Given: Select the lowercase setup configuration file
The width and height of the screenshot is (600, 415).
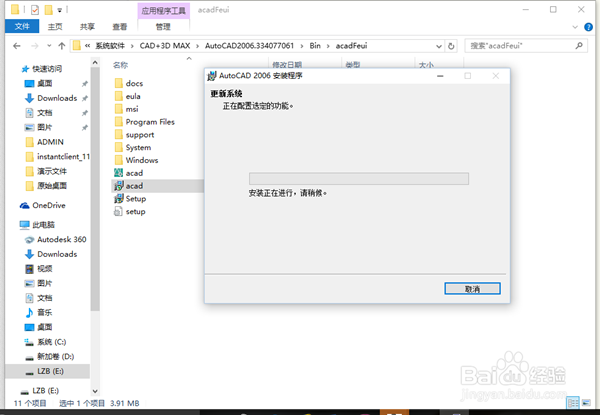Looking at the screenshot, I should (x=130, y=212).
